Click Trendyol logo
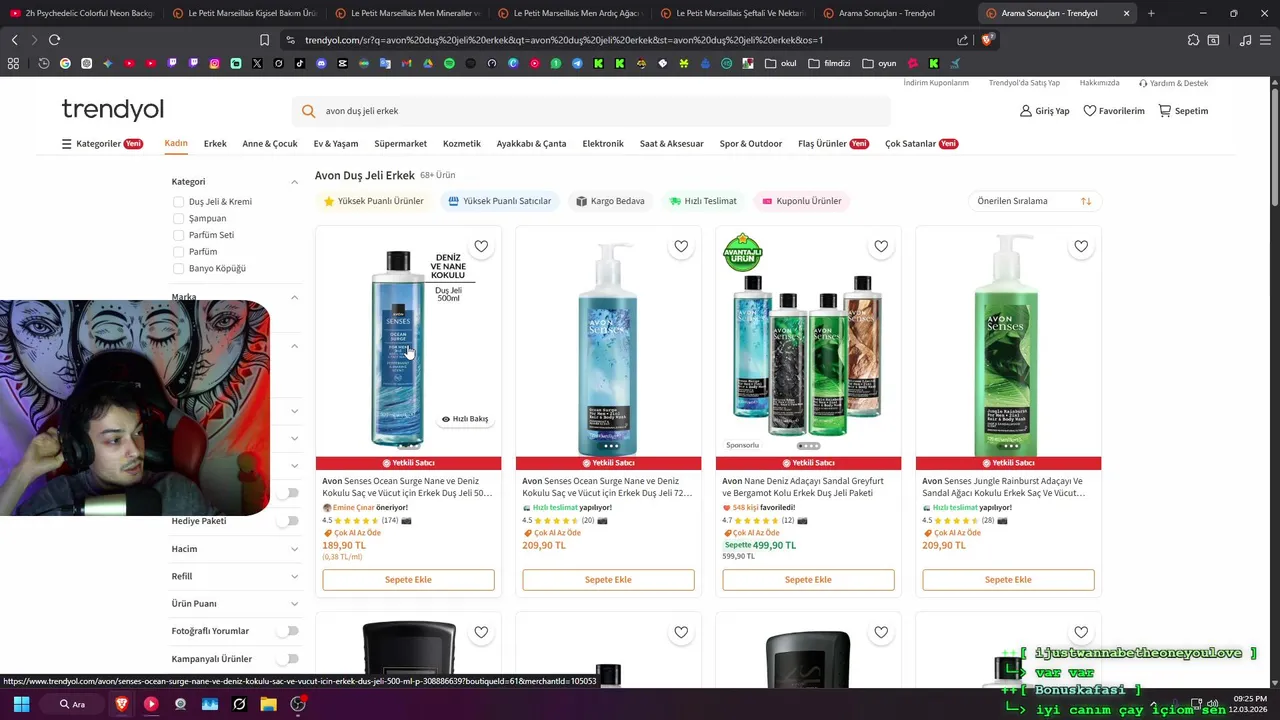The image size is (1280, 720). point(112,109)
